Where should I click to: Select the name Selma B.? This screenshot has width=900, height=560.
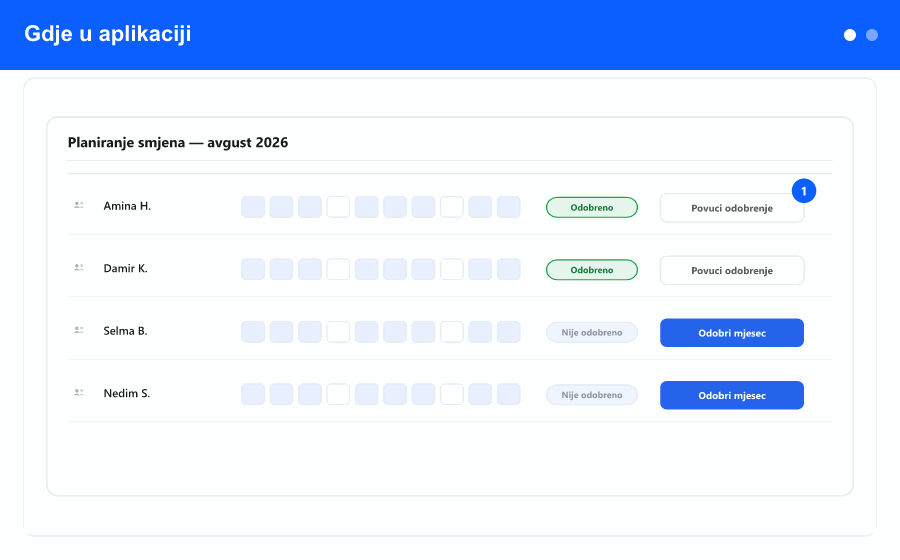pos(125,331)
